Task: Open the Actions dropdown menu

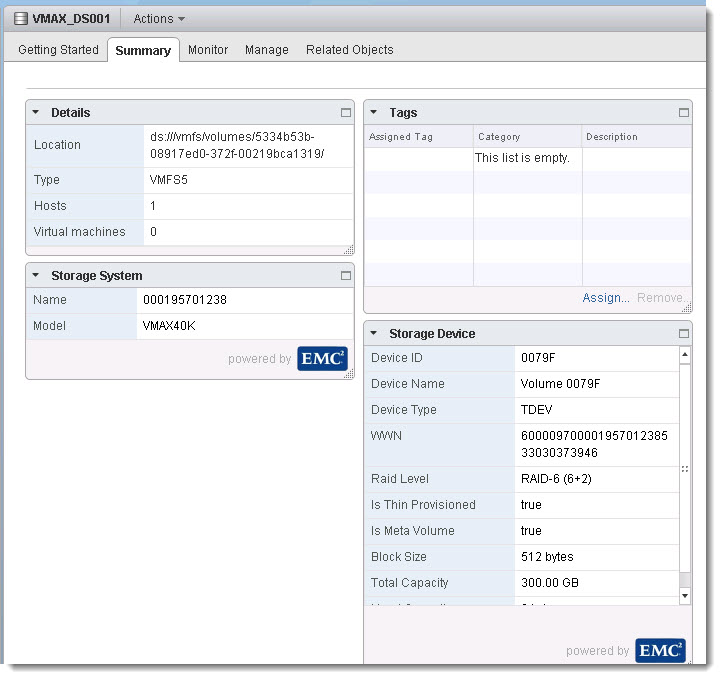Action: pos(159,19)
